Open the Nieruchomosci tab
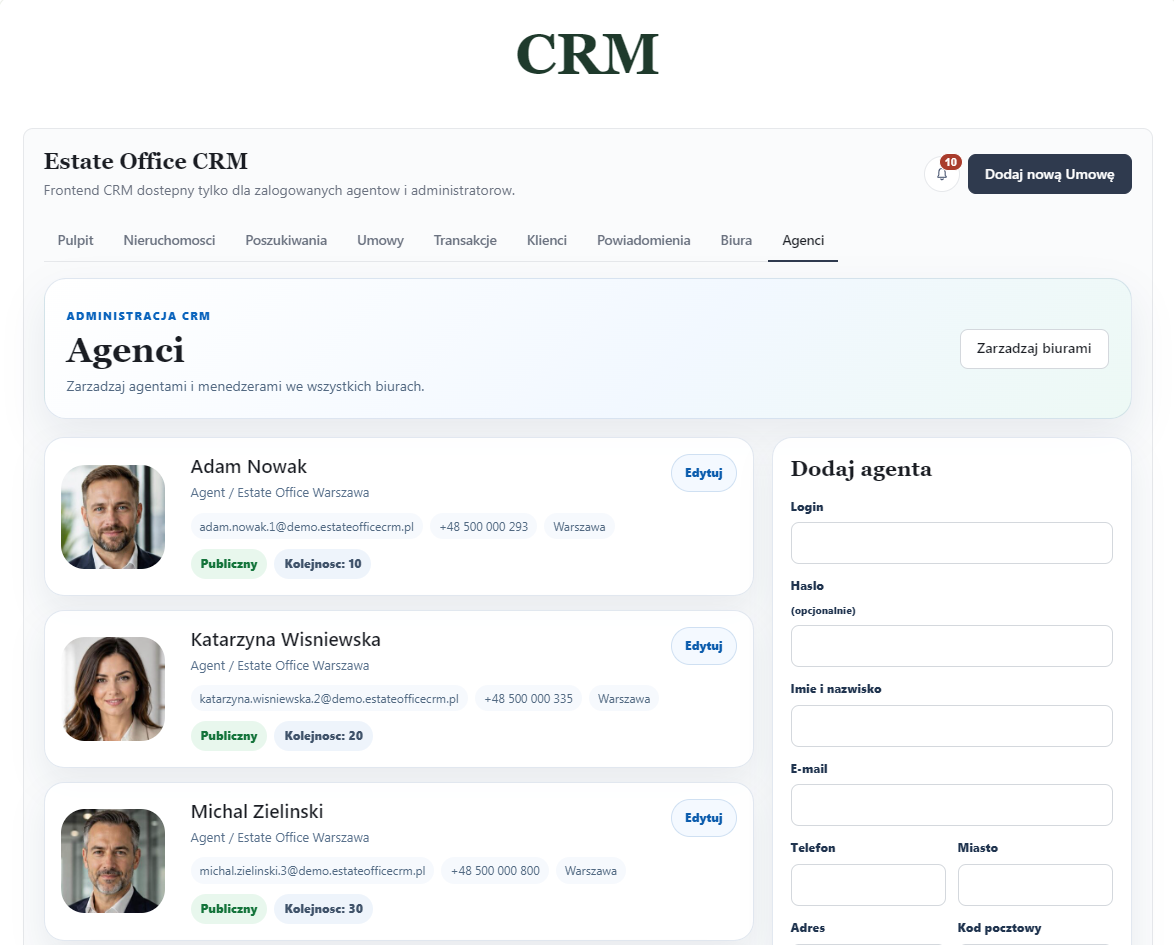 [169, 240]
